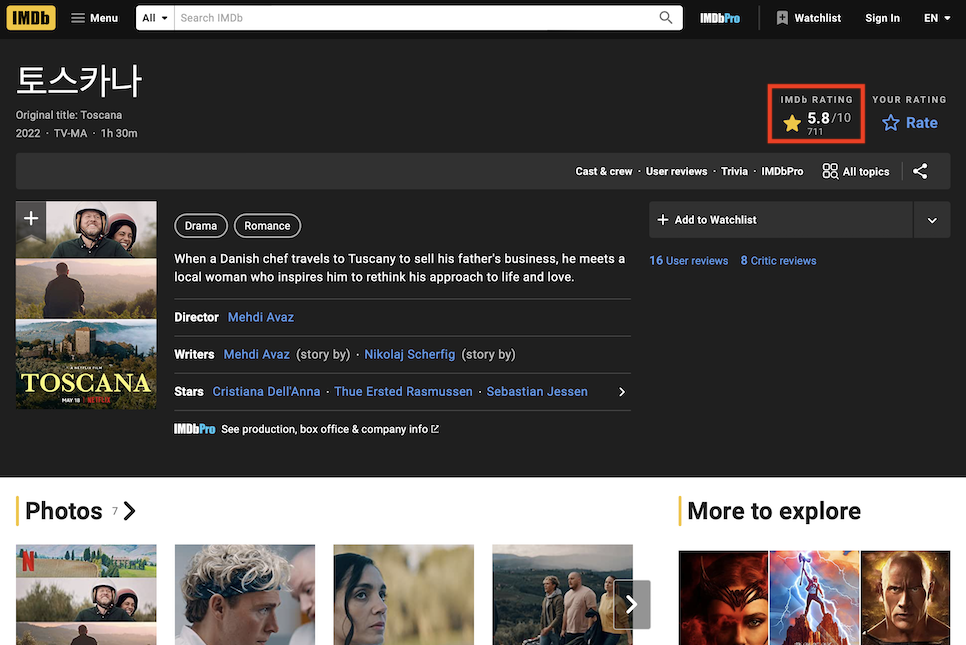The image size is (966, 645).
Task: Click Sign In
Action: 882,18
